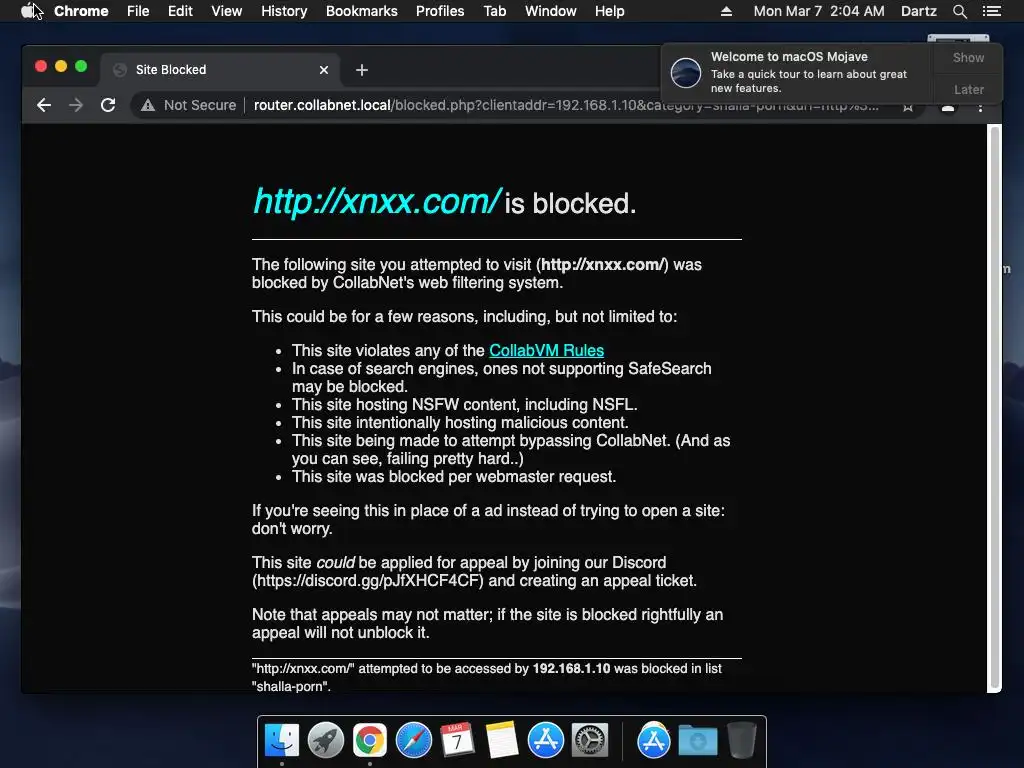
Task: Open the Tab menu
Action: point(495,11)
